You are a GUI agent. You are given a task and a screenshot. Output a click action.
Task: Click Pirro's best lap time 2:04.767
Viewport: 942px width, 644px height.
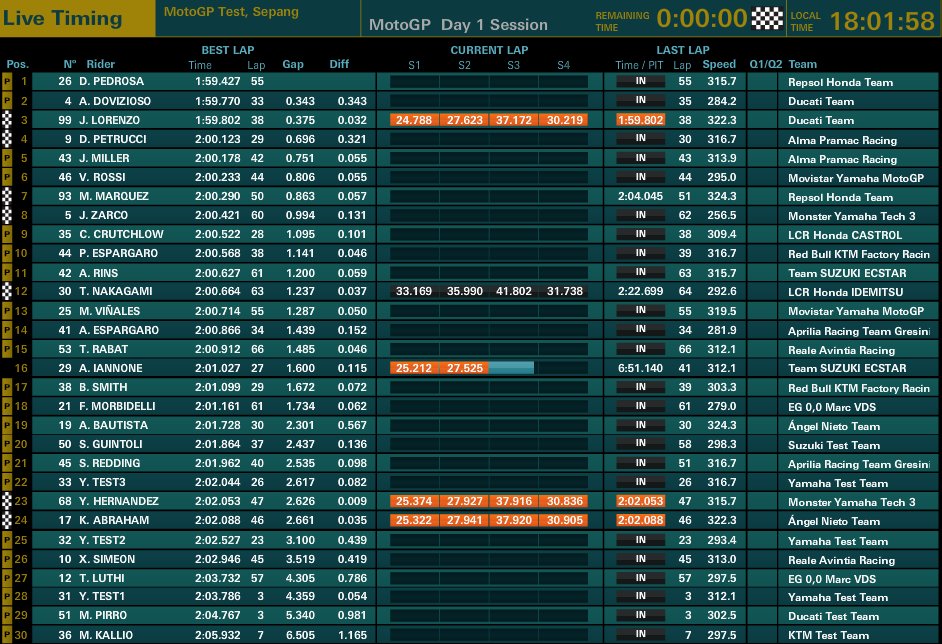click(x=217, y=615)
